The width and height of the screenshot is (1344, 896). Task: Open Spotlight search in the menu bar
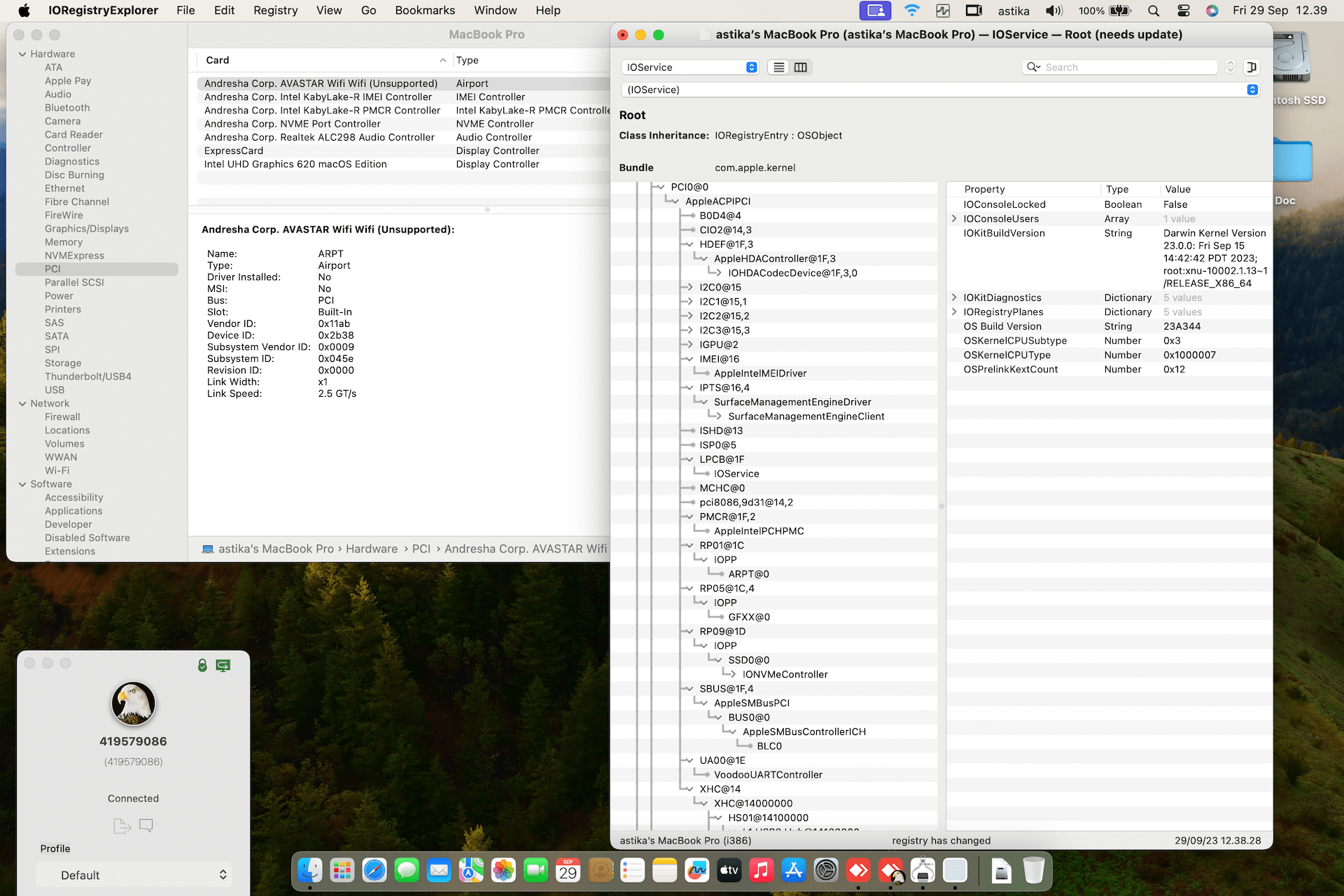(x=1154, y=10)
